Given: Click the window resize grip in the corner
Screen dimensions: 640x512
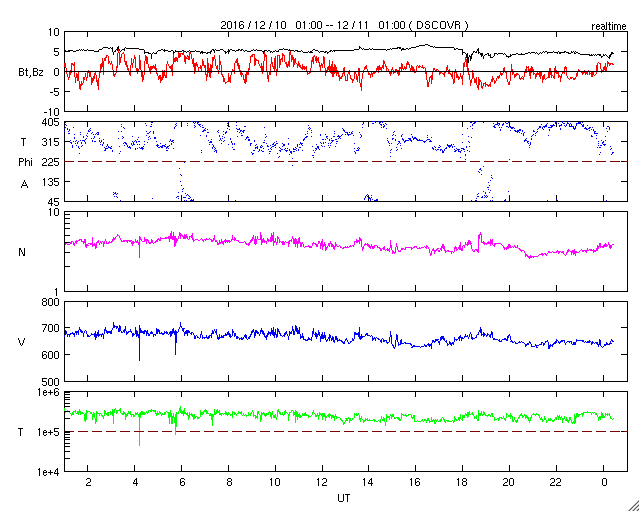Looking at the screenshot, I should (633, 505).
